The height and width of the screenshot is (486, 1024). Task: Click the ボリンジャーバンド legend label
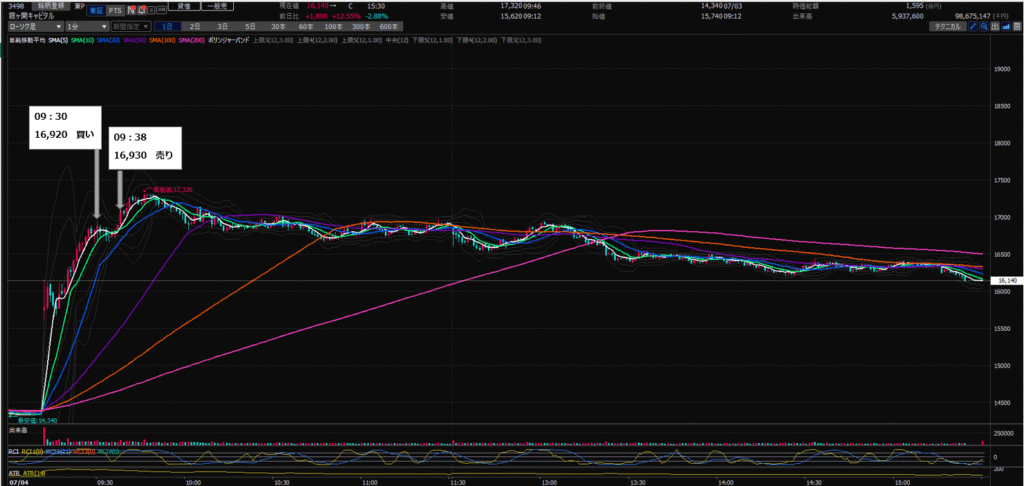[x=229, y=40]
